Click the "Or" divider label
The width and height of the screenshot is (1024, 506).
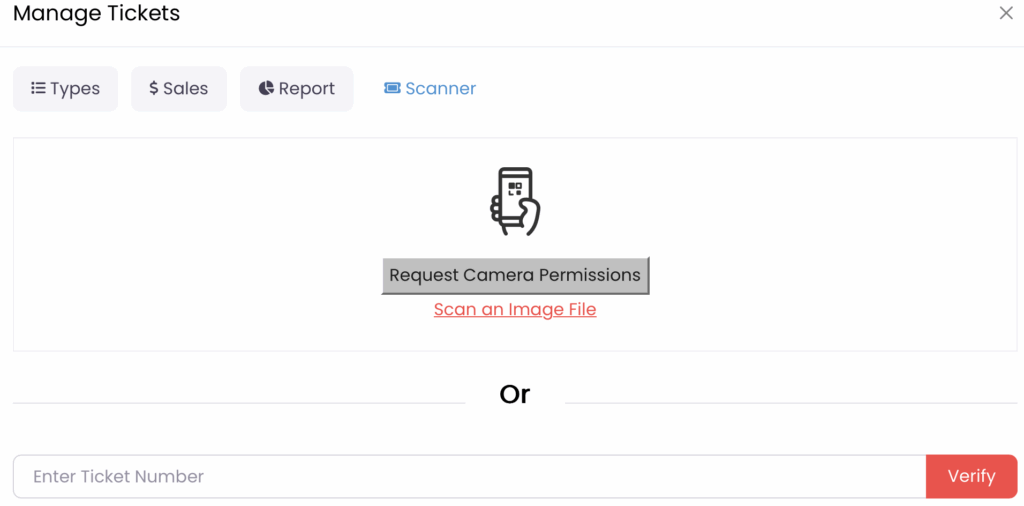[x=515, y=395]
